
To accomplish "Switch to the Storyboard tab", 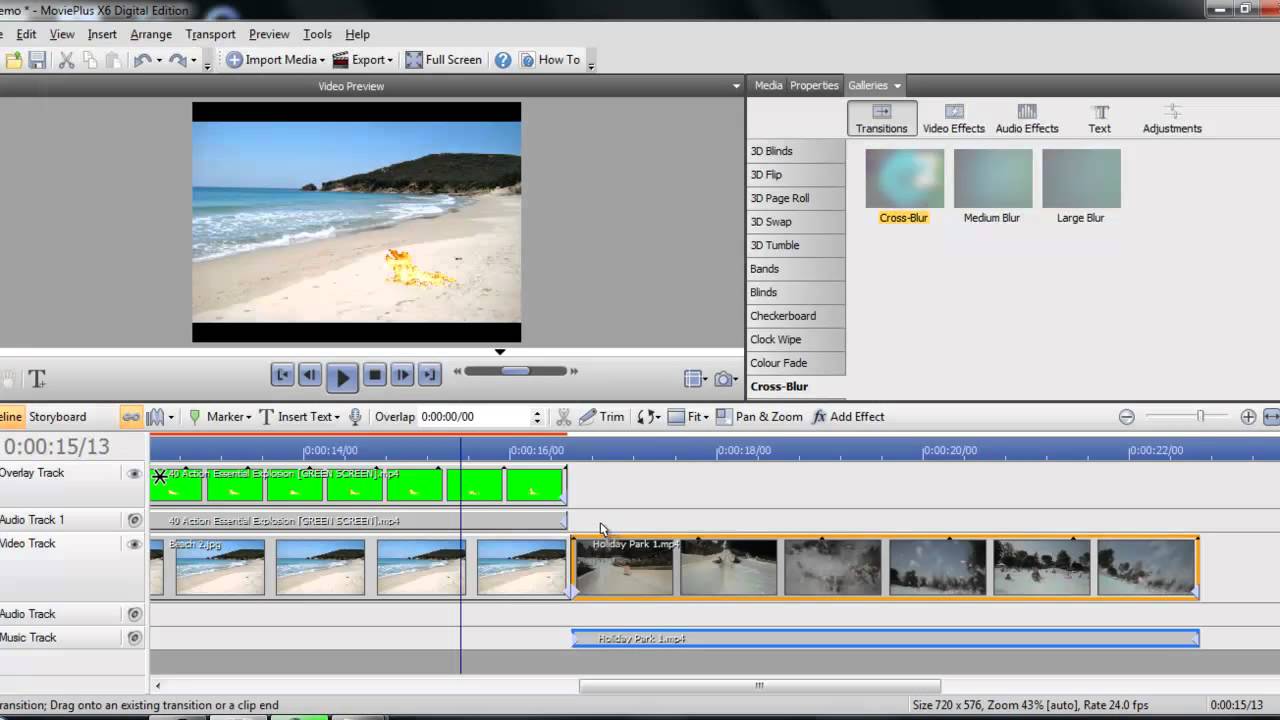I will [57, 417].
